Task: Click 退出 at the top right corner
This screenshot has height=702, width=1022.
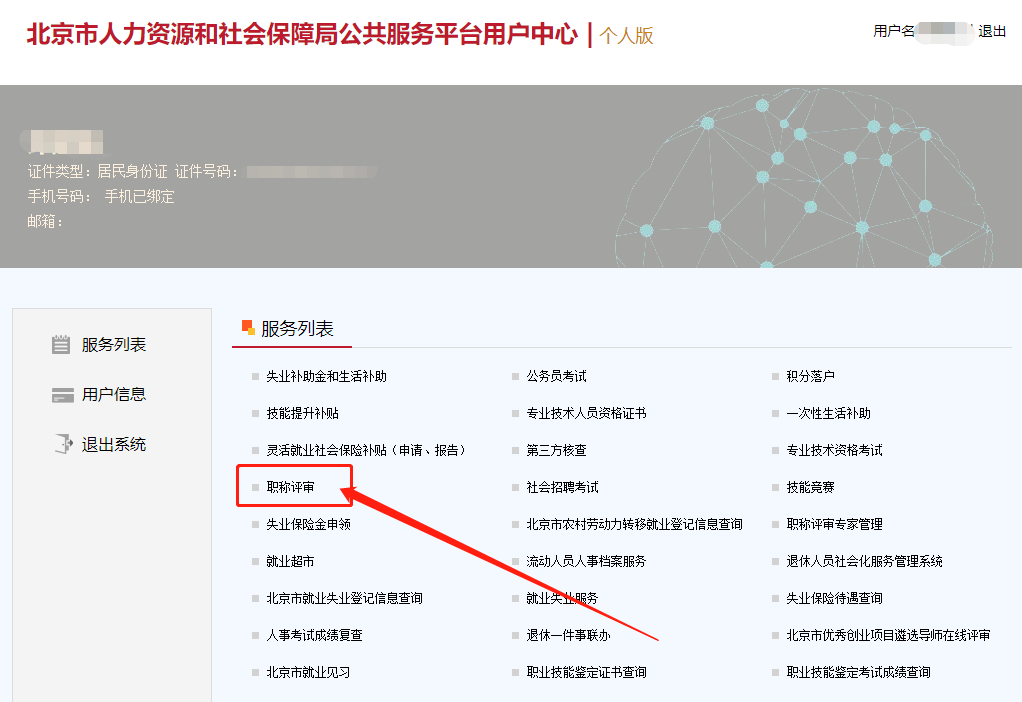Action: coord(992,30)
